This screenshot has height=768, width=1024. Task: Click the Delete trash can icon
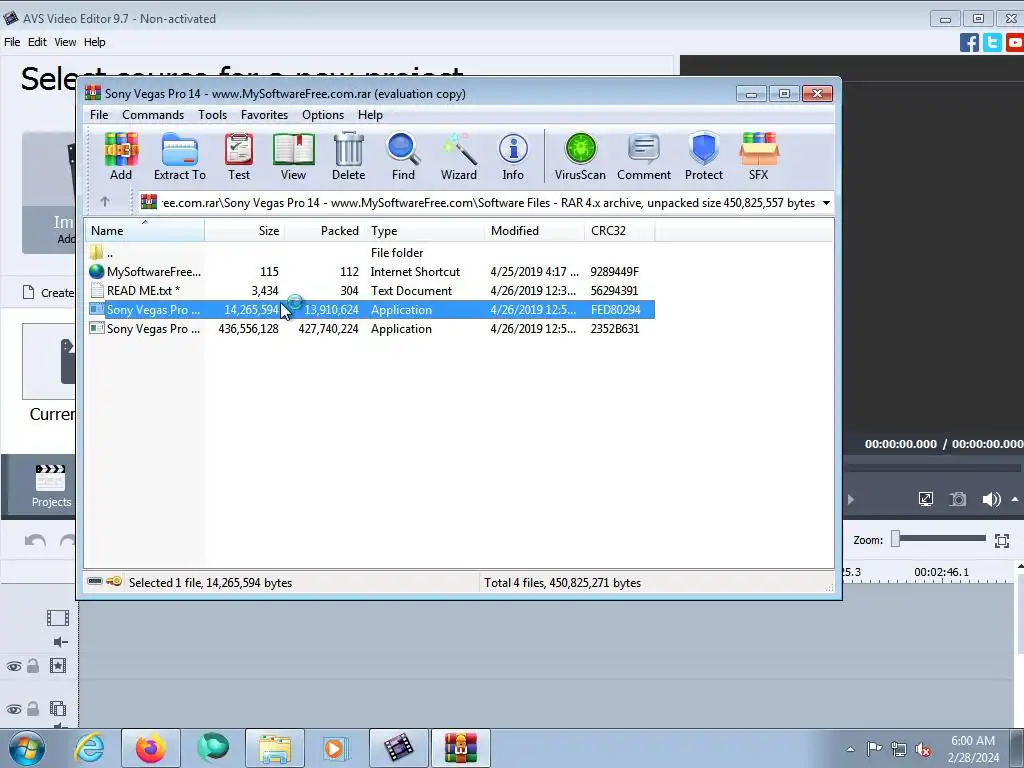[x=349, y=157]
